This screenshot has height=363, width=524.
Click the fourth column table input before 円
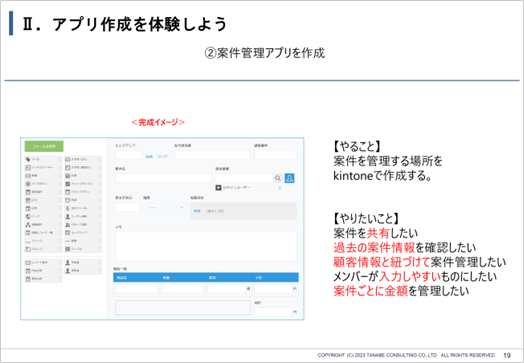click(x=273, y=289)
